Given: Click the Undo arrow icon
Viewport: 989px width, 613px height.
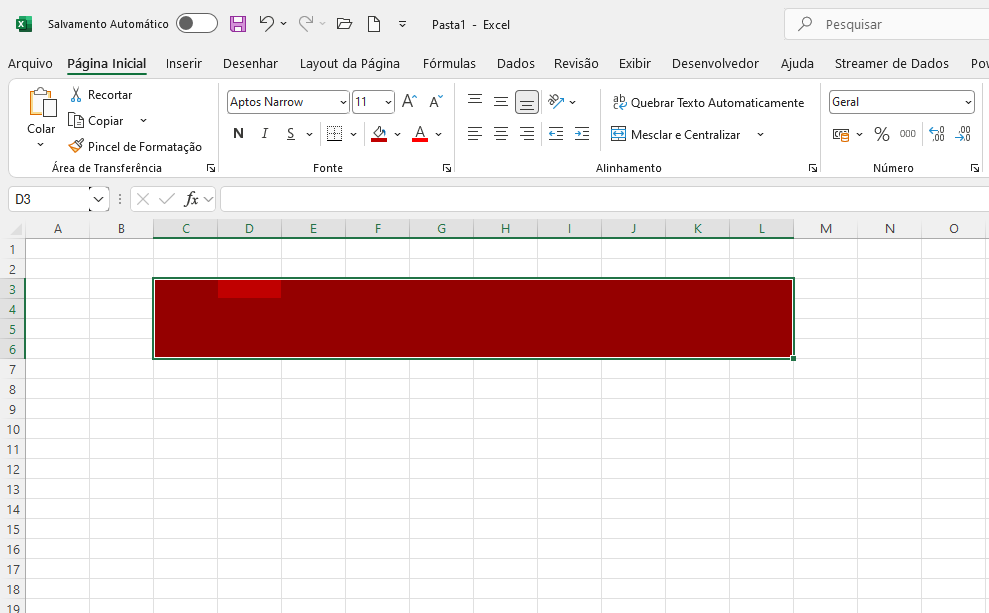Looking at the screenshot, I should click(x=266, y=24).
